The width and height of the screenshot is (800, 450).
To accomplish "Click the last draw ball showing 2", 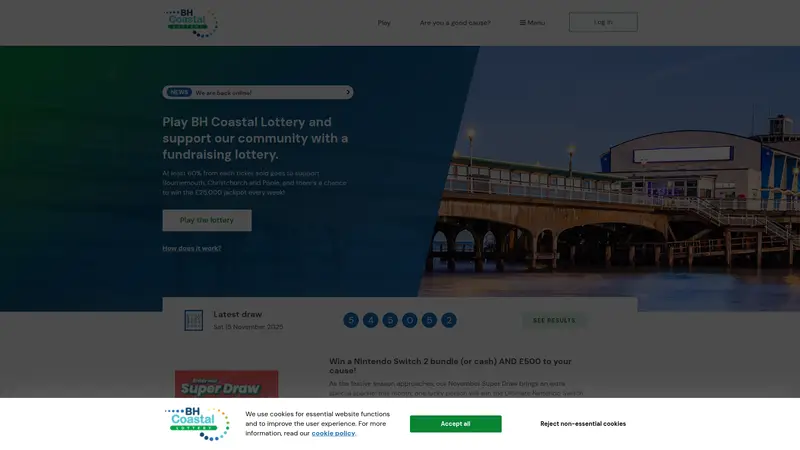I will click(x=449, y=320).
